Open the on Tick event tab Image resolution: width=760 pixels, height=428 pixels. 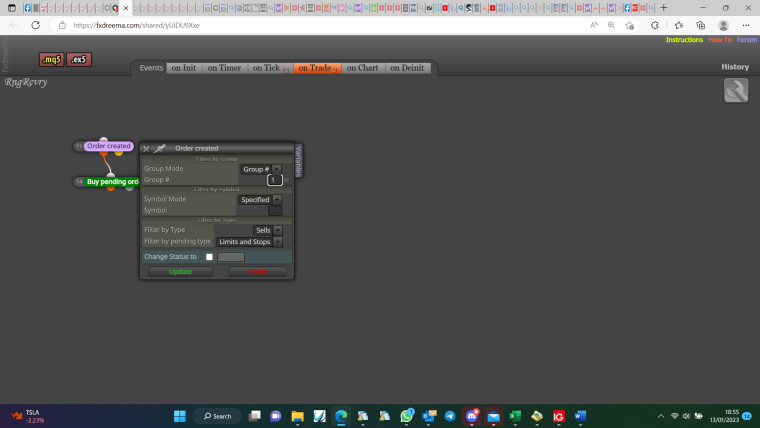pos(270,68)
